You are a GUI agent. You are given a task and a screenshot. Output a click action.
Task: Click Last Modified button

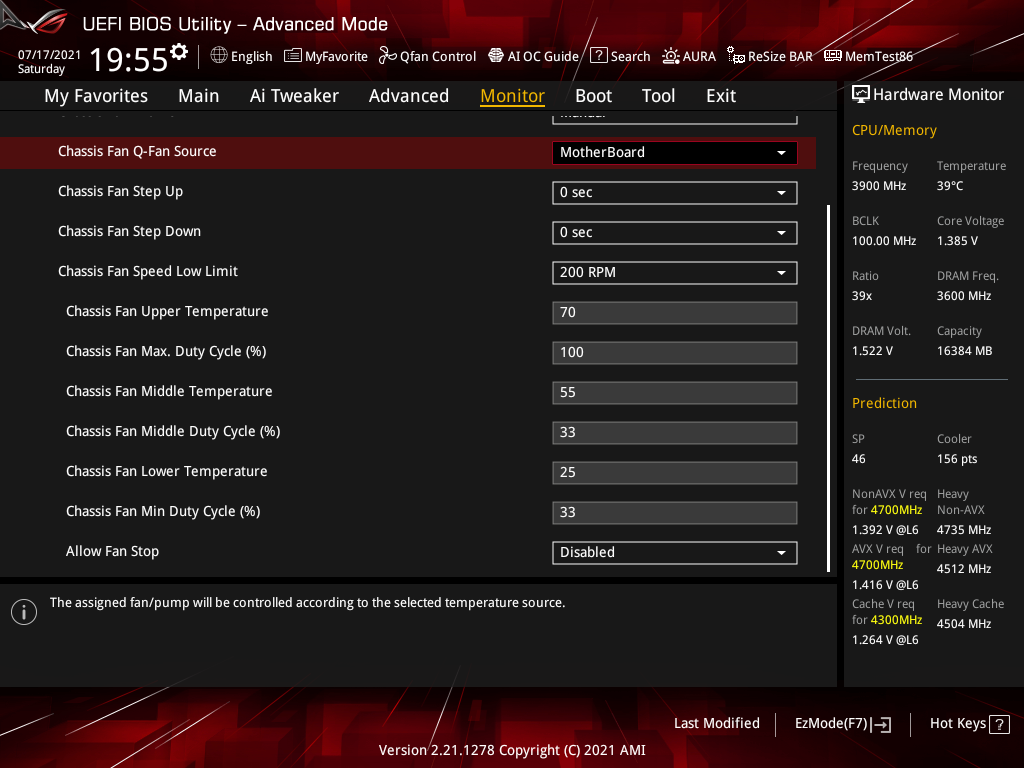click(716, 724)
